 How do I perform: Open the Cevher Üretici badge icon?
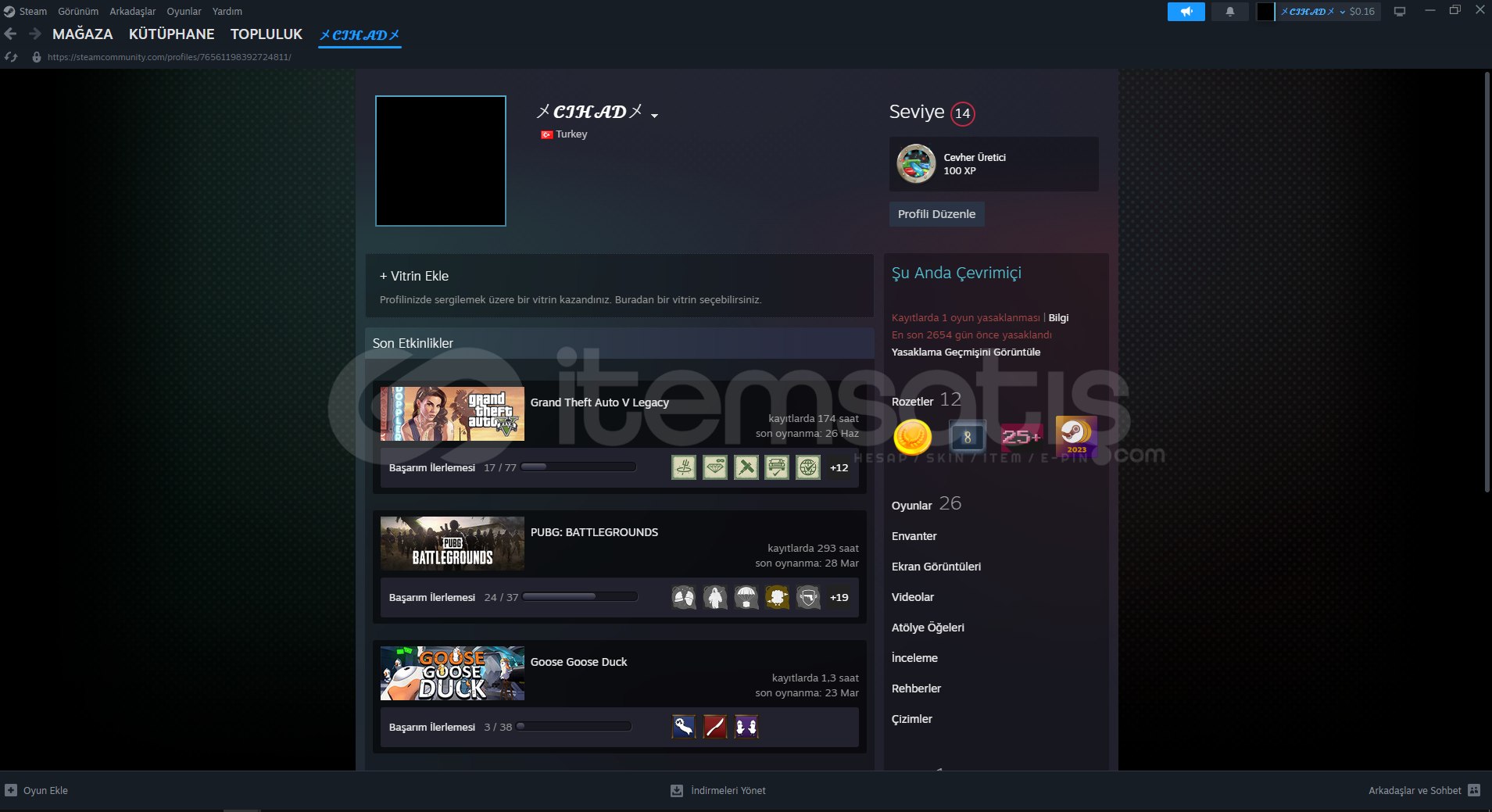click(x=916, y=164)
